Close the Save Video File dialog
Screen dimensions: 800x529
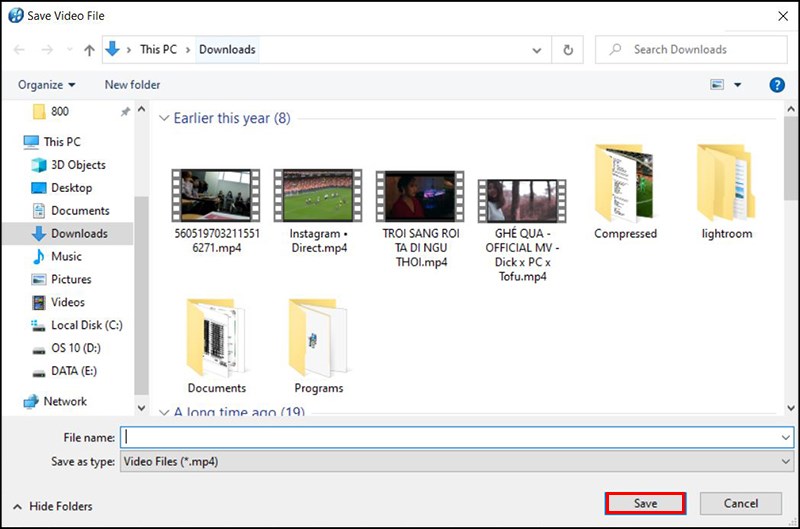783,16
